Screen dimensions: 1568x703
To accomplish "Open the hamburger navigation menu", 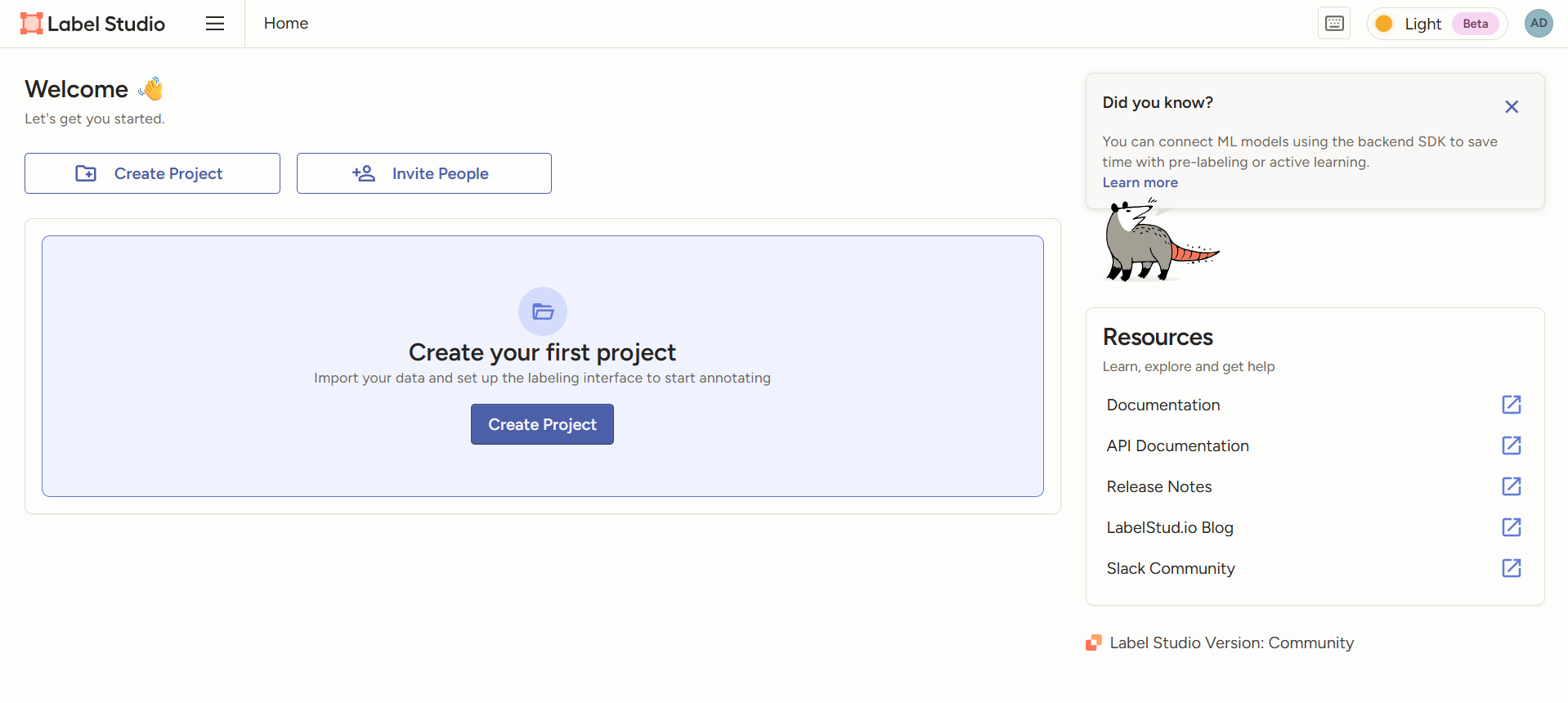I will coord(215,24).
